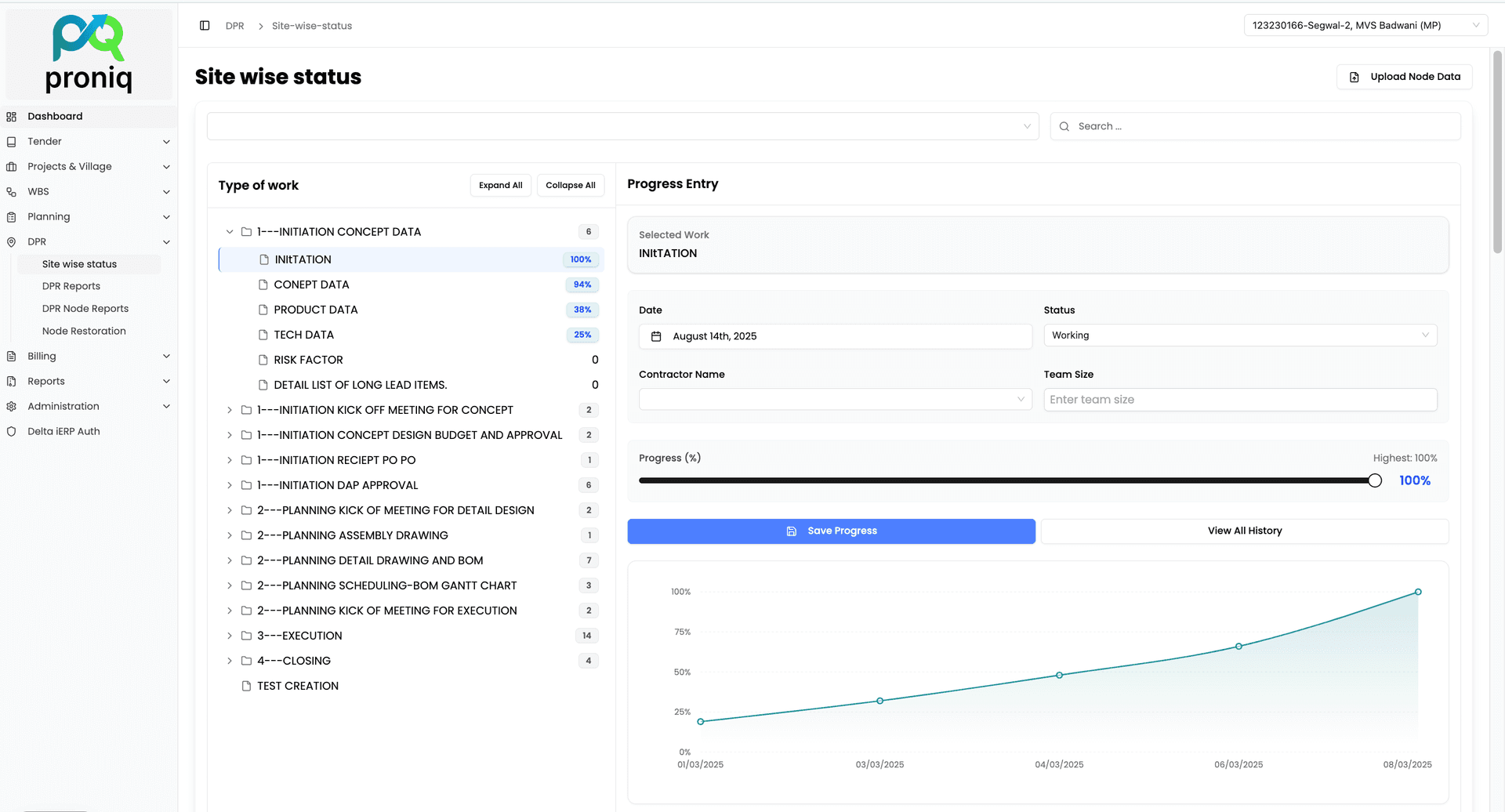Collapse the INITIATION CONCEPT DATA folder
This screenshot has height=812, width=1505.
click(x=230, y=232)
